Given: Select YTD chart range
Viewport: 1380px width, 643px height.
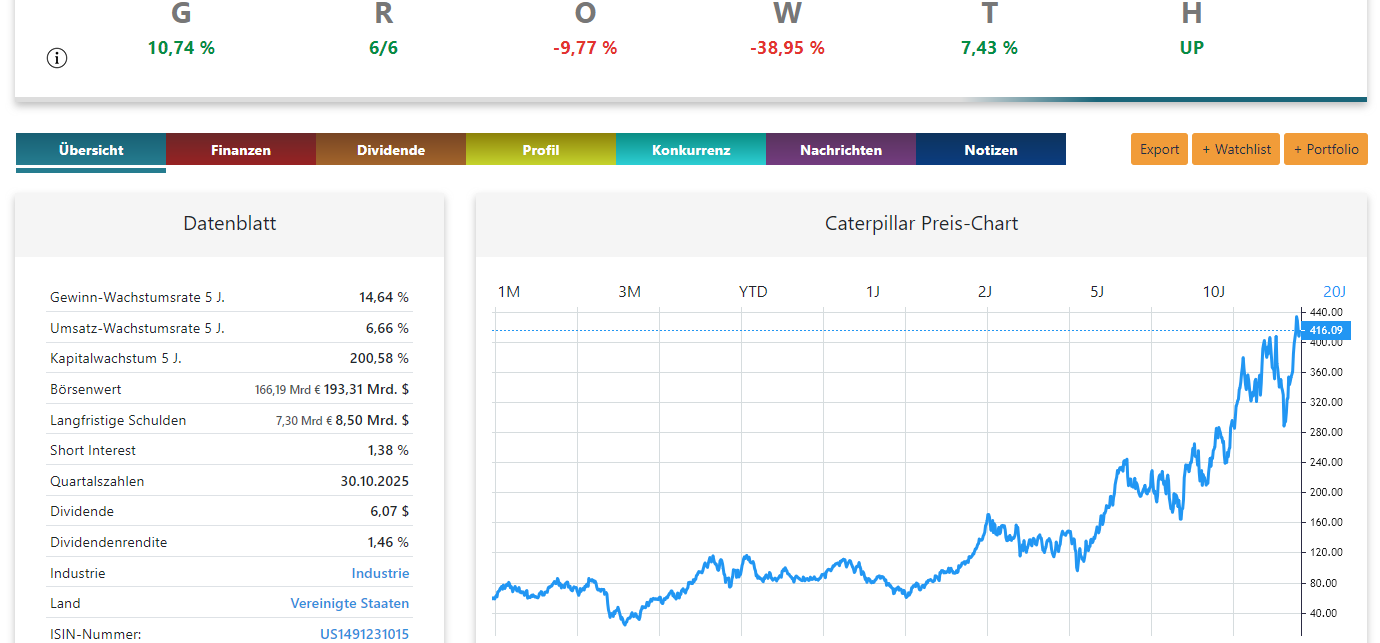Looking at the screenshot, I should pos(753,292).
